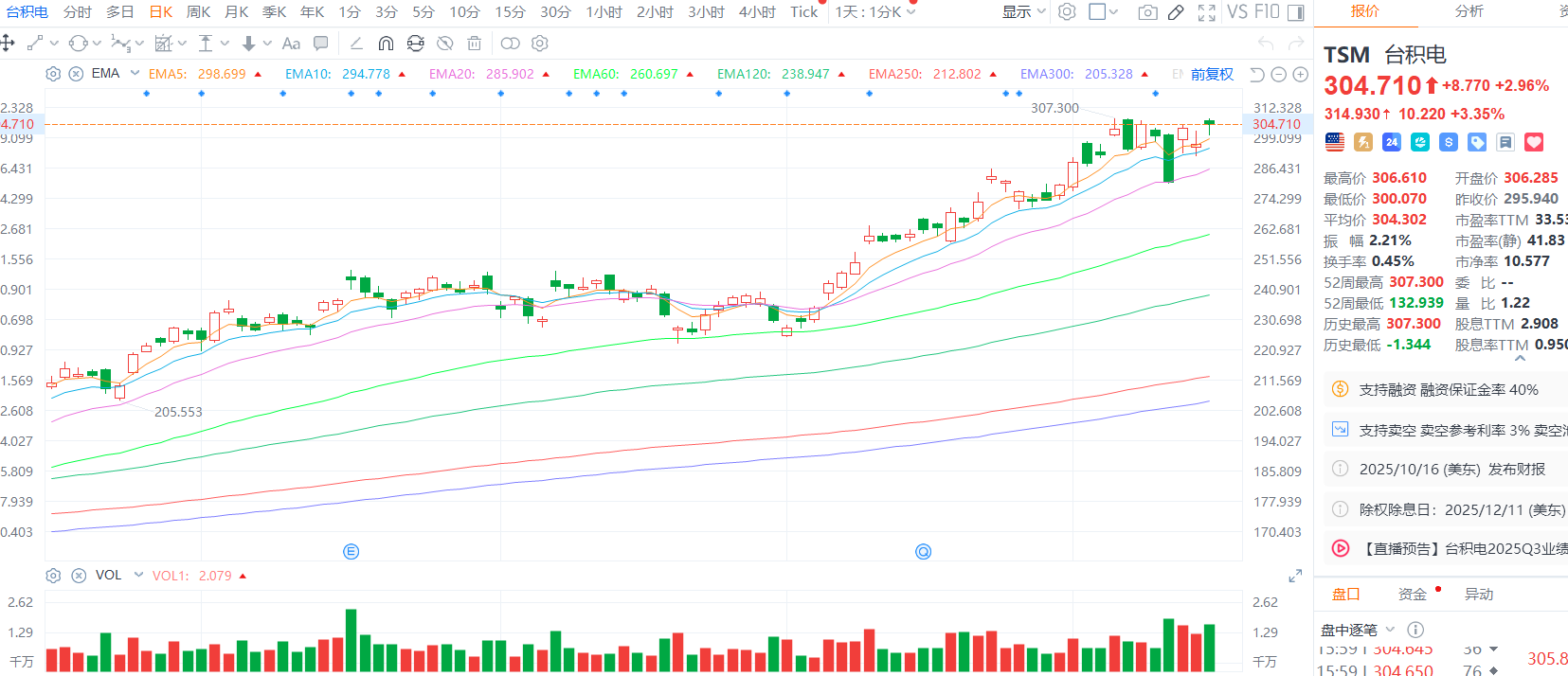1568x676 pixels.
Task: Click the 前复权 adjustment button
Action: click(x=1212, y=74)
